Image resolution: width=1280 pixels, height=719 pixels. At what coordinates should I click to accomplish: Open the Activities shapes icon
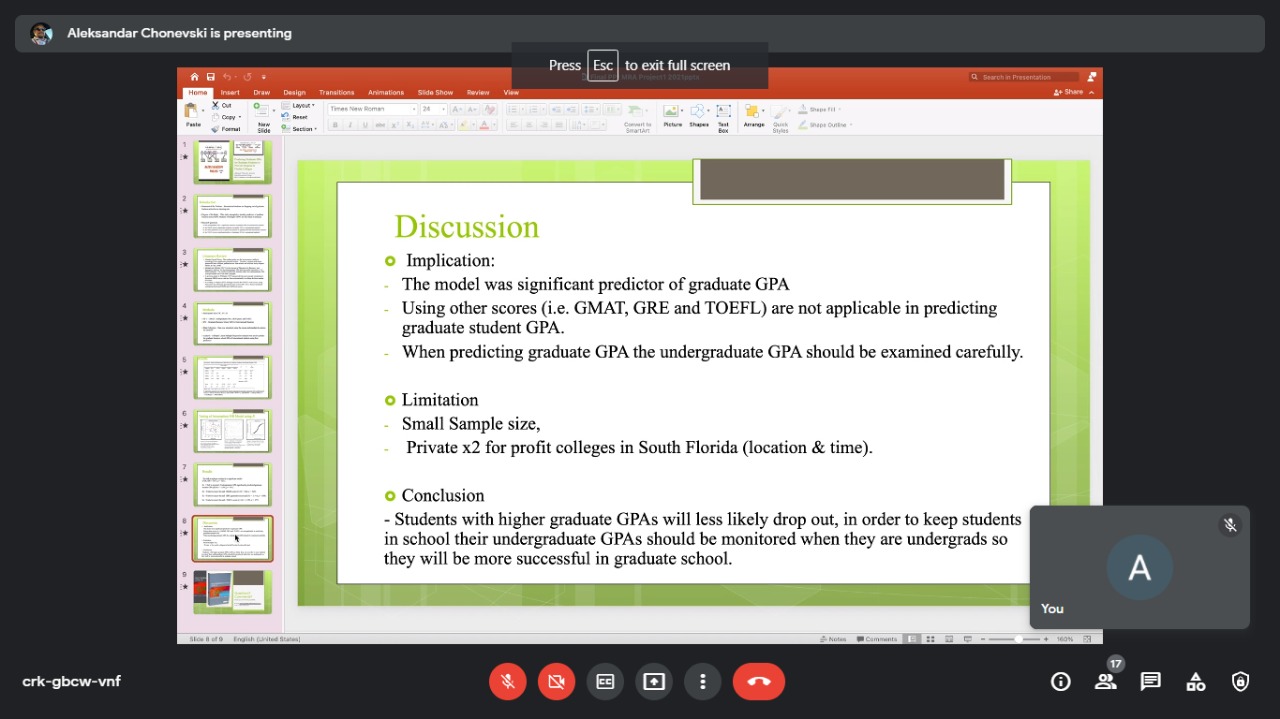[1196, 682]
